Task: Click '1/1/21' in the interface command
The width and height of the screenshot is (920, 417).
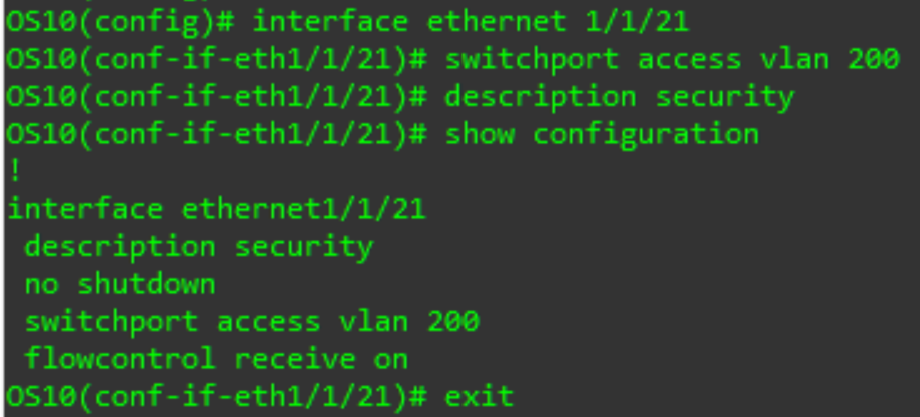Action: [x=637, y=23]
